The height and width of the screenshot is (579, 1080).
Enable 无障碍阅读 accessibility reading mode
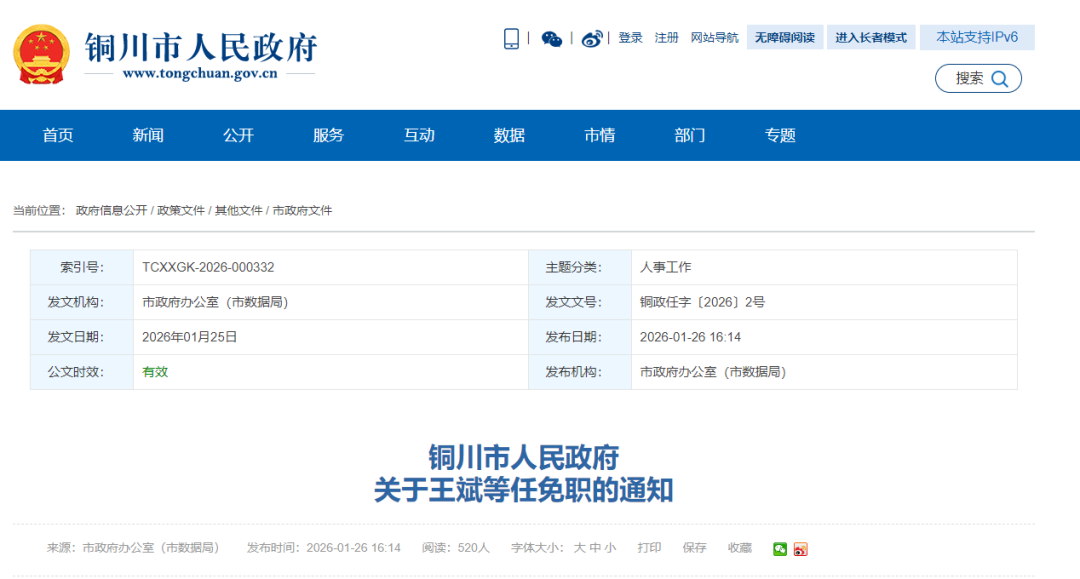(786, 36)
